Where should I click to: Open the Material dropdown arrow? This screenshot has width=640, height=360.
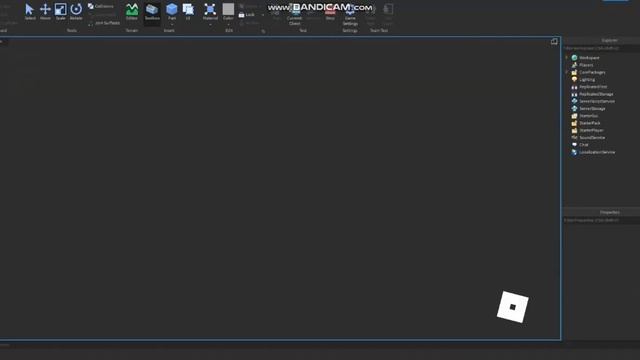pos(210,24)
